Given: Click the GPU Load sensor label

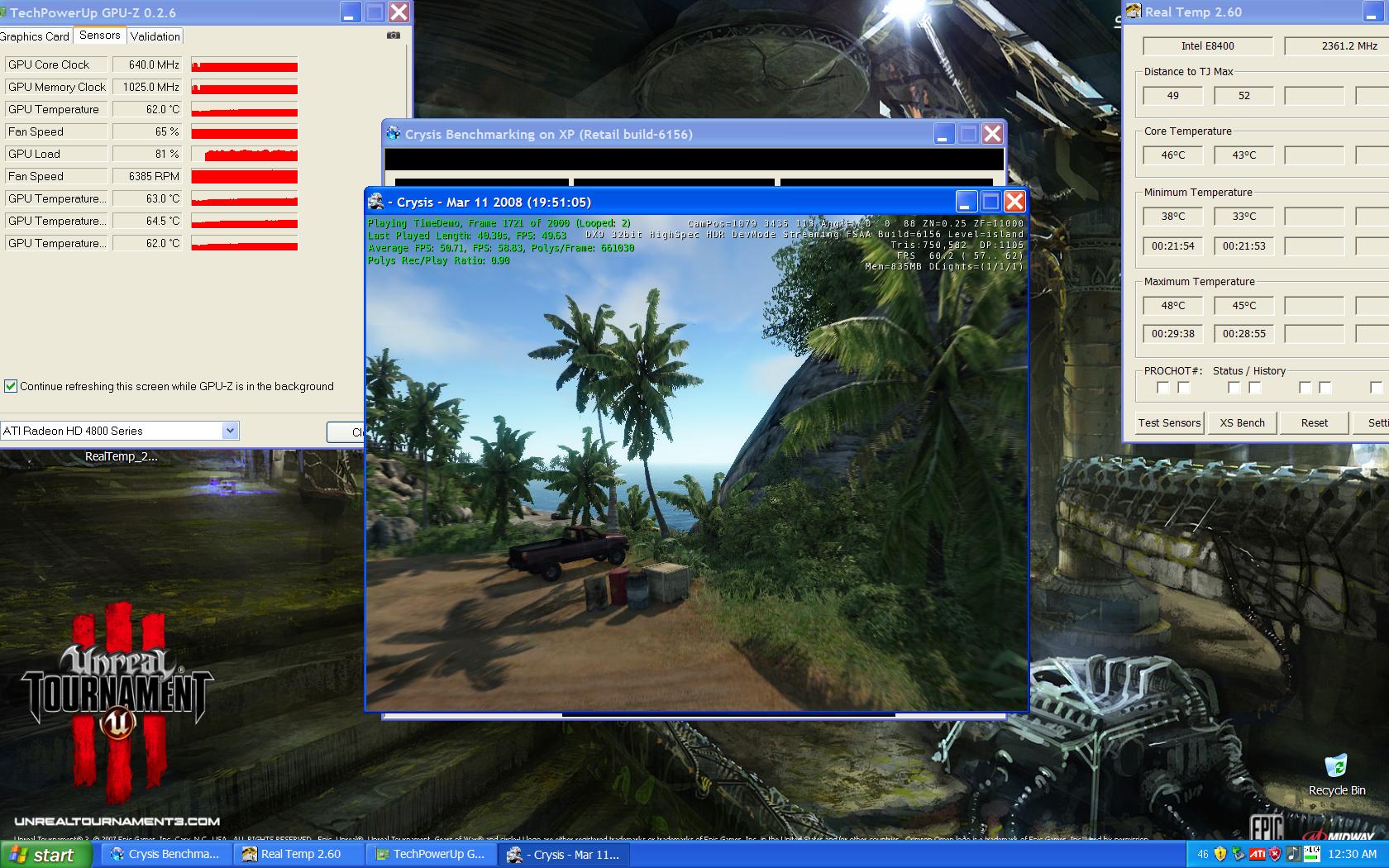Looking at the screenshot, I should pyautogui.click(x=55, y=154).
